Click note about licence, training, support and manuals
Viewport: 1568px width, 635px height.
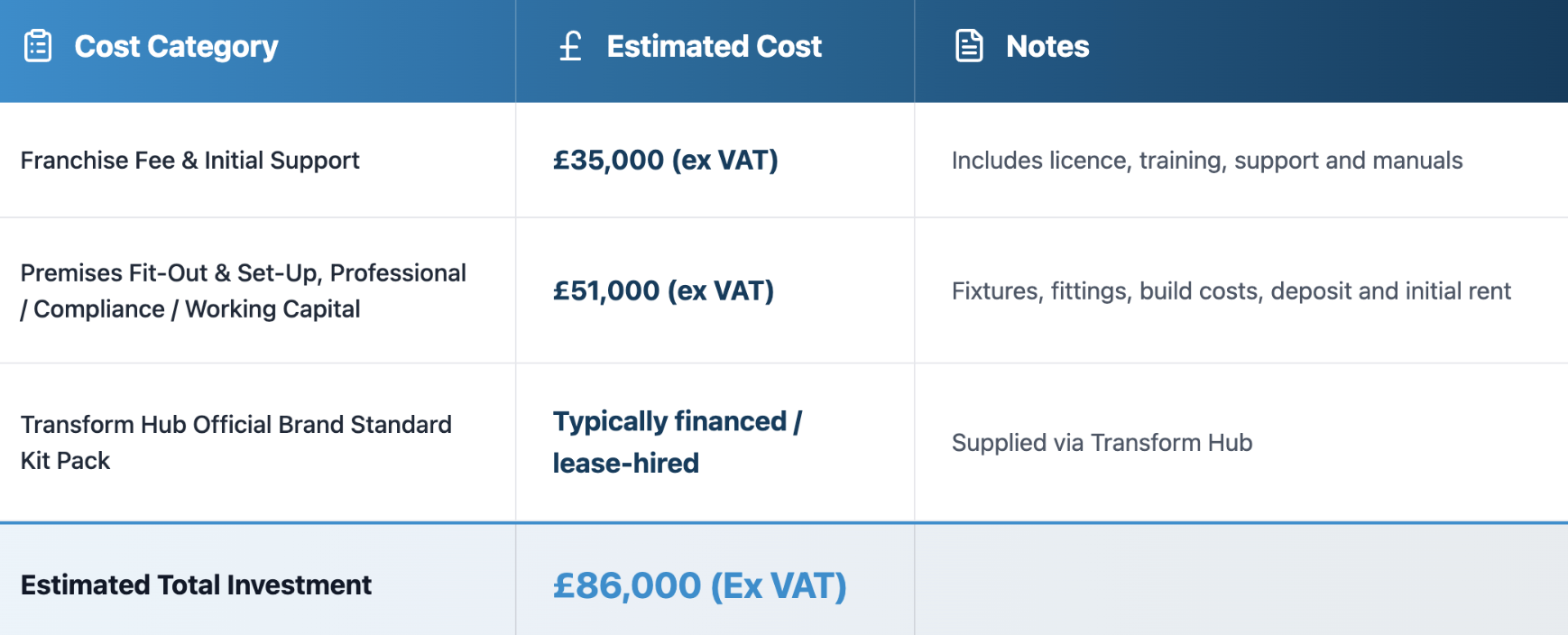tap(1207, 161)
